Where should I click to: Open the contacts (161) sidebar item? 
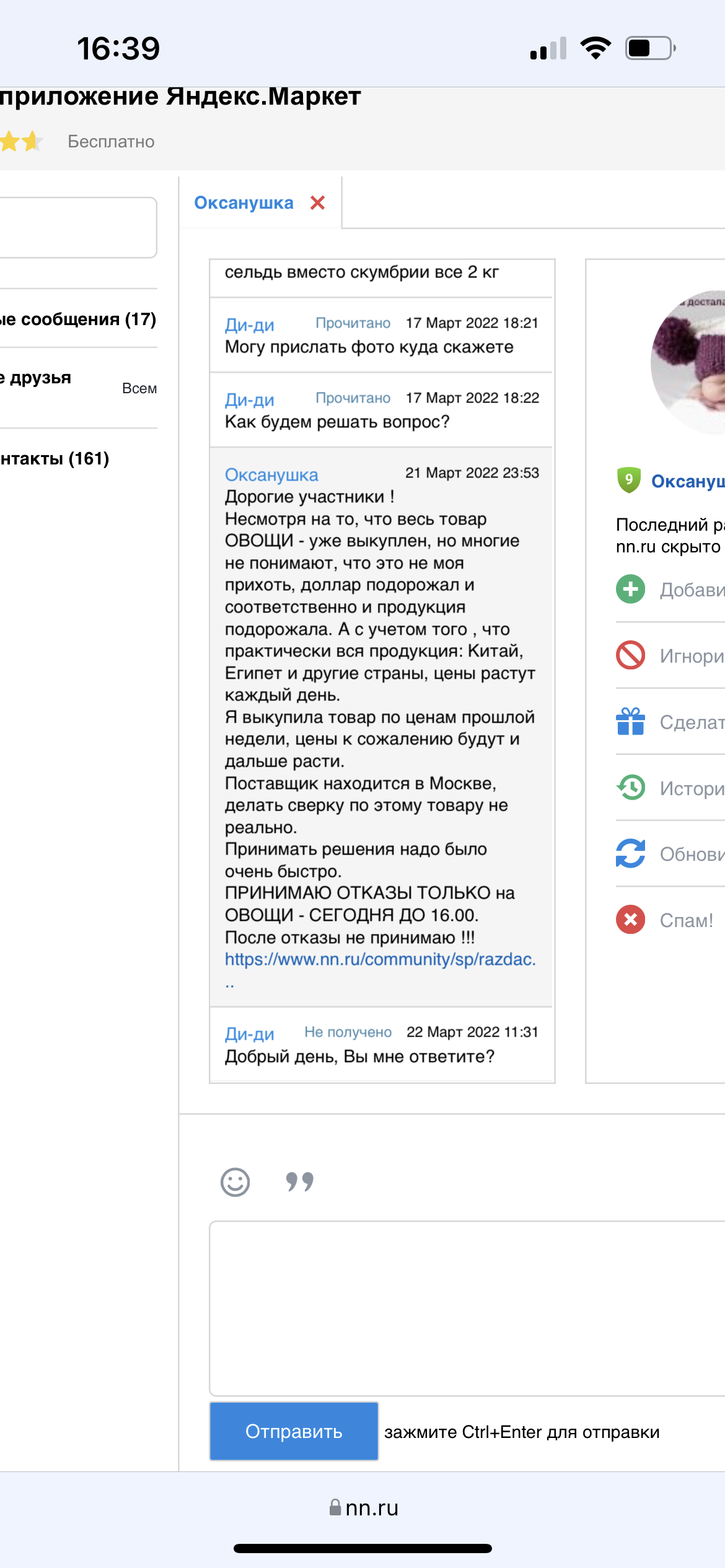point(55,459)
